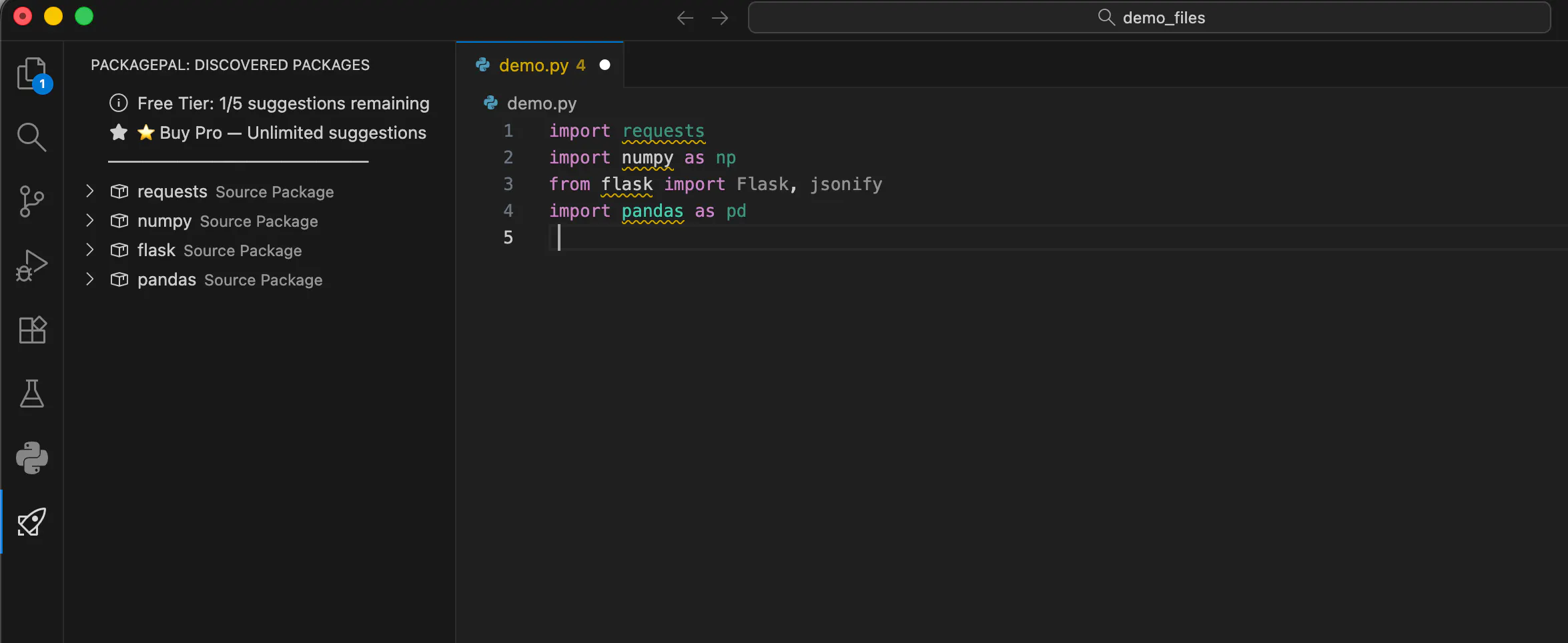Screen dimensions: 1568x643
Task: Click 'flask' module name in line 3
Action: [627, 184]
